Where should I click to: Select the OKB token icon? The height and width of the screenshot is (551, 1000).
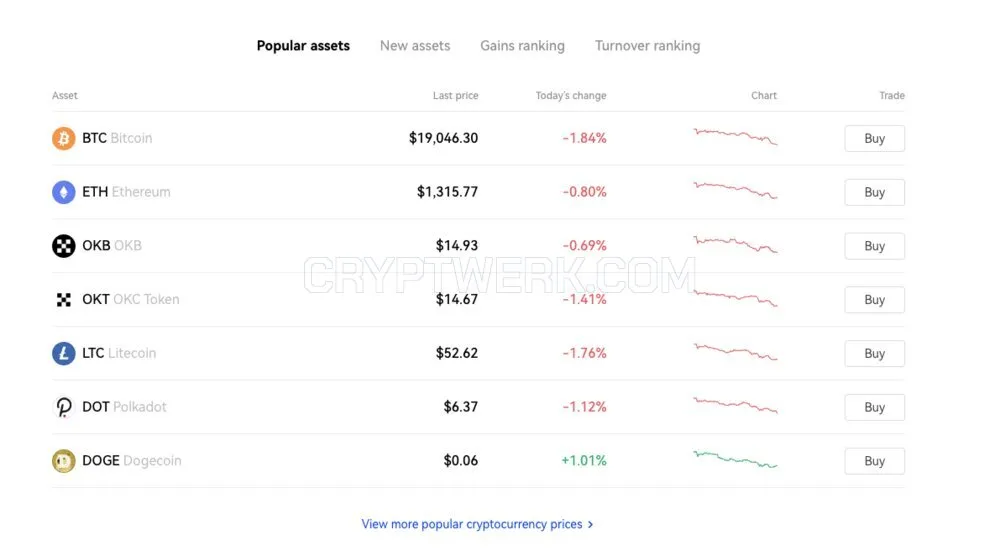(x=63, y=246)
